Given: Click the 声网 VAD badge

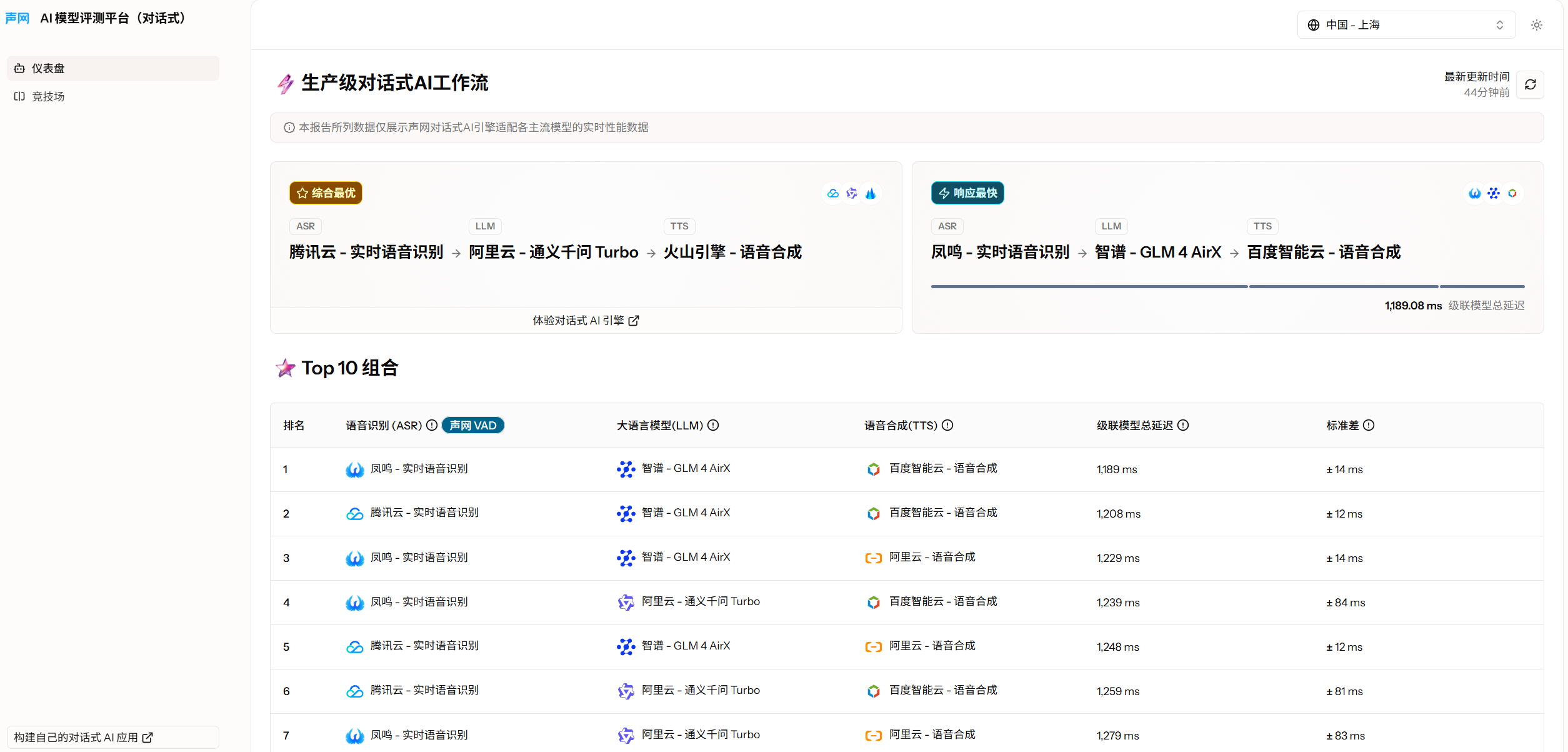Looking at the screenshot, I should tap(473, 426).
